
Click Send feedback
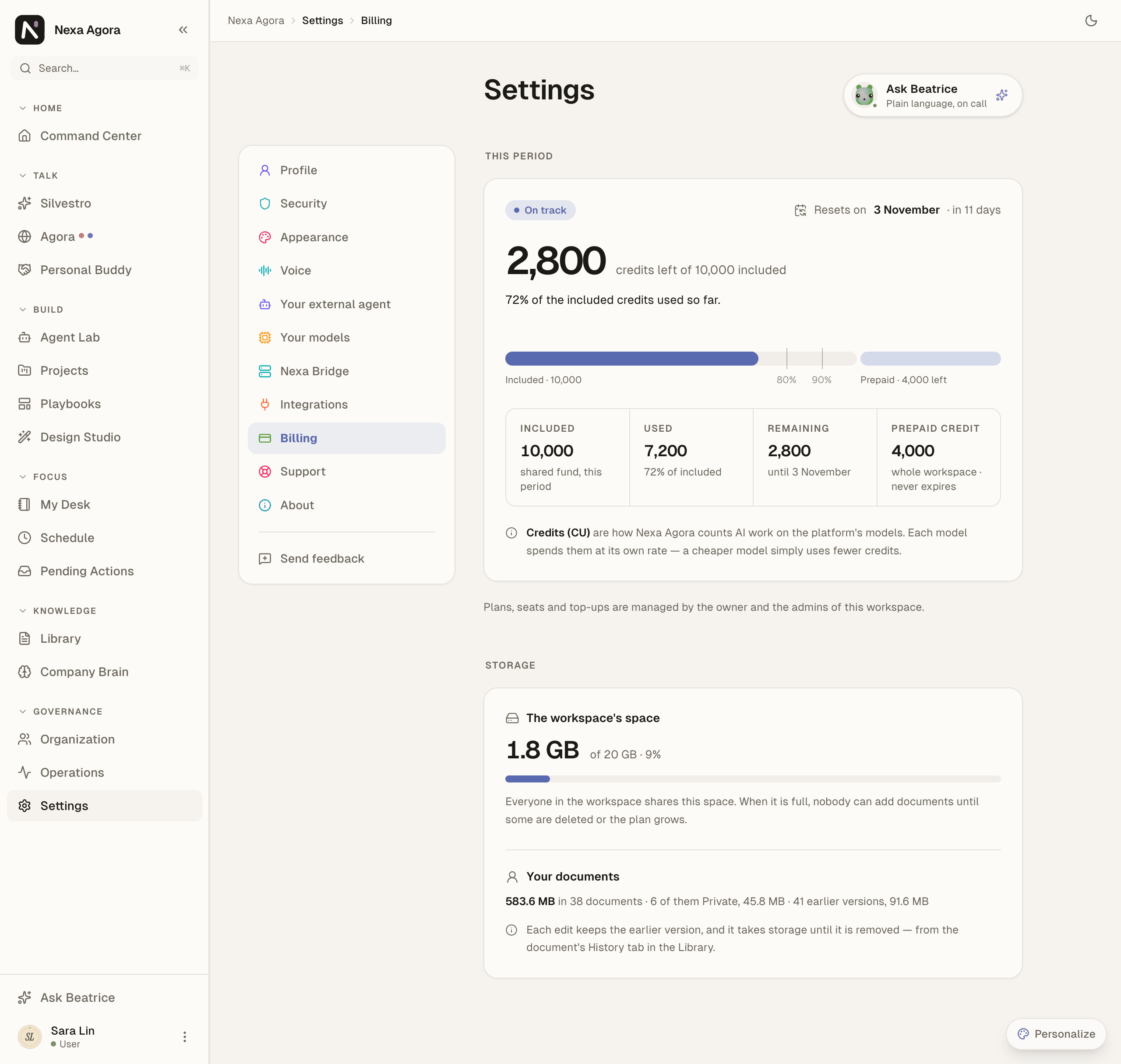click(x=347, y=559)
